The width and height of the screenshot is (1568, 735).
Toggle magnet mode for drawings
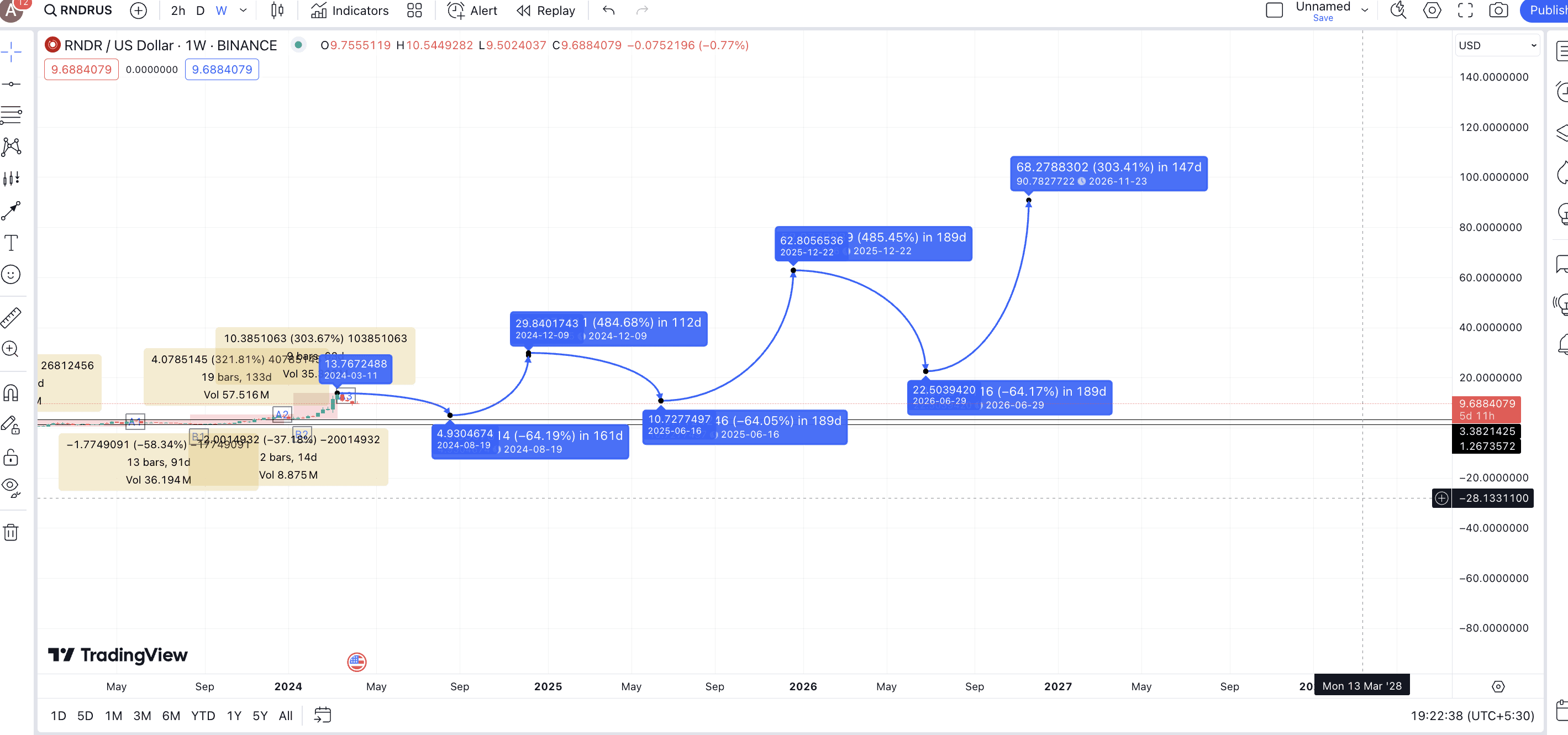(11, 393)
